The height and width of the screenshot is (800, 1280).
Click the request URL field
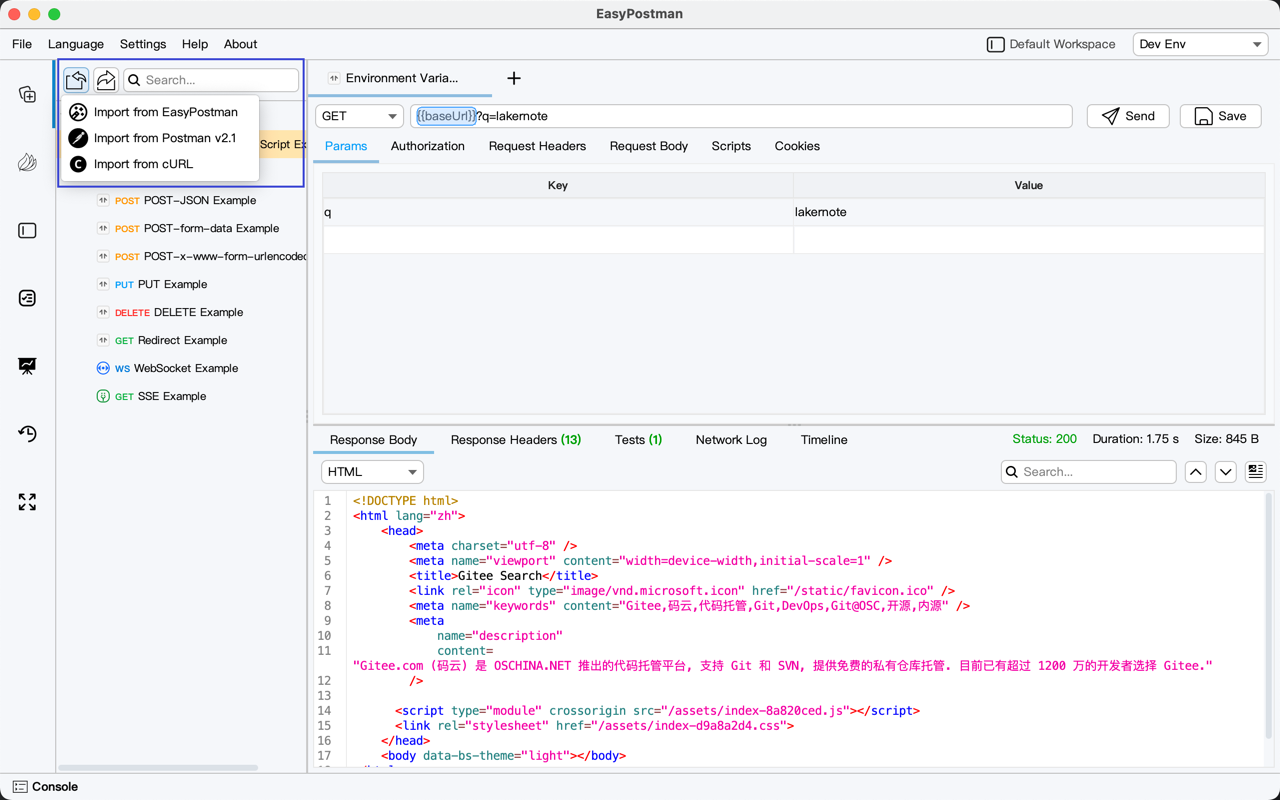click(741, 116)
